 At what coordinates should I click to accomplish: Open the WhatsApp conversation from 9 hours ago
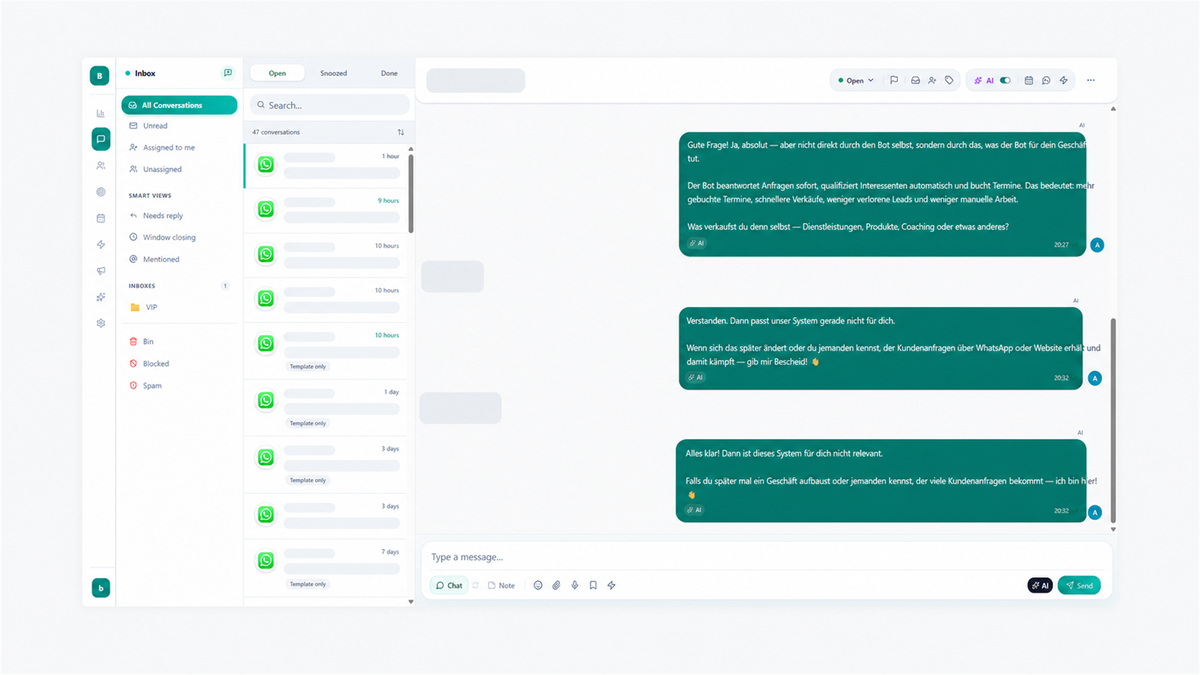(327, 210)
